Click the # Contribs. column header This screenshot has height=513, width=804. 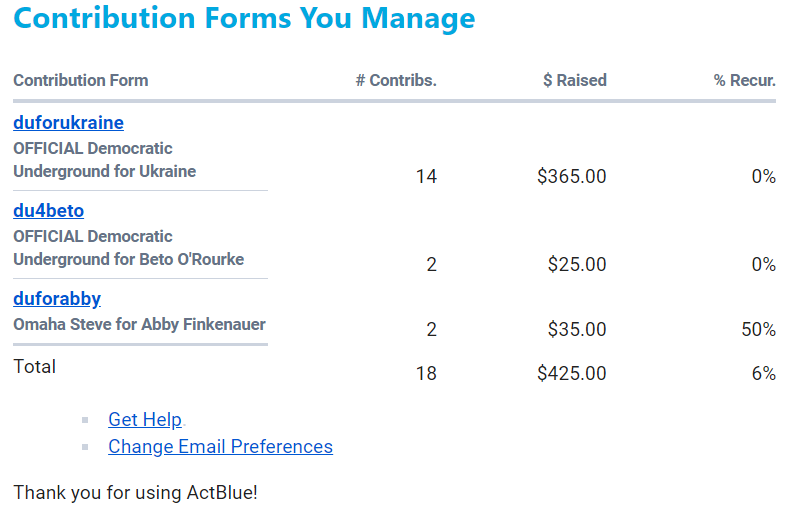click(x=396, y=81)
